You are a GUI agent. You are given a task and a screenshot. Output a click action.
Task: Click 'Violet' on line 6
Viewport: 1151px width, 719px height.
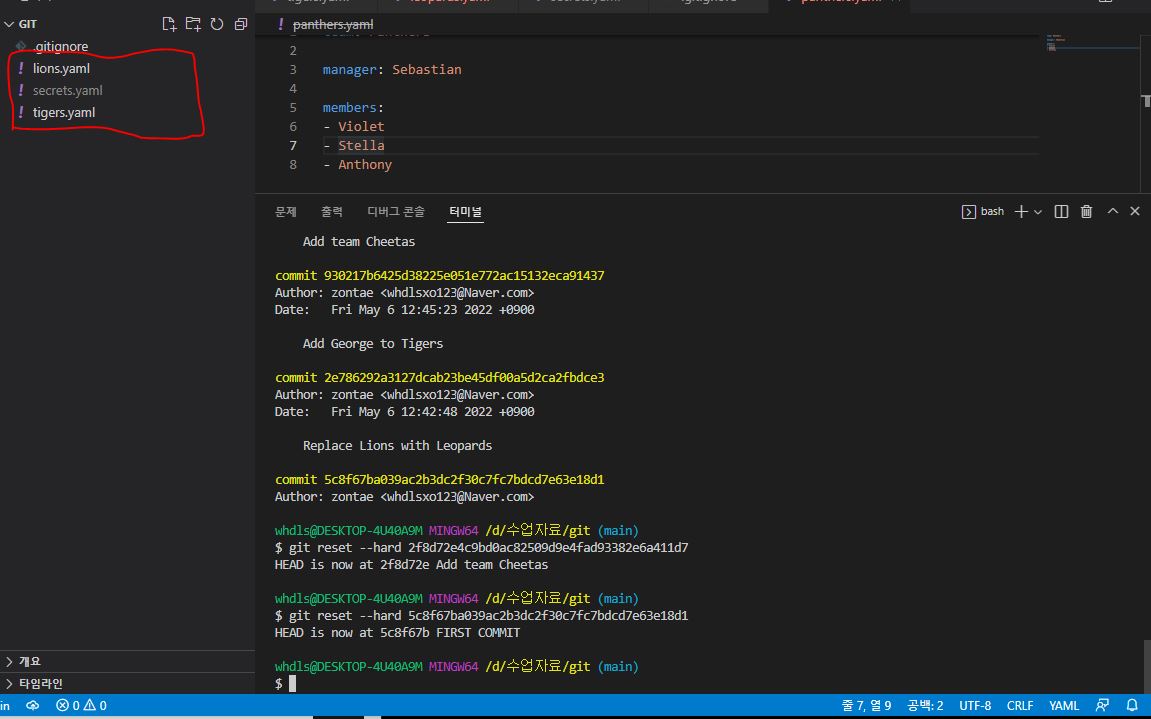click(x=361, y=126)
